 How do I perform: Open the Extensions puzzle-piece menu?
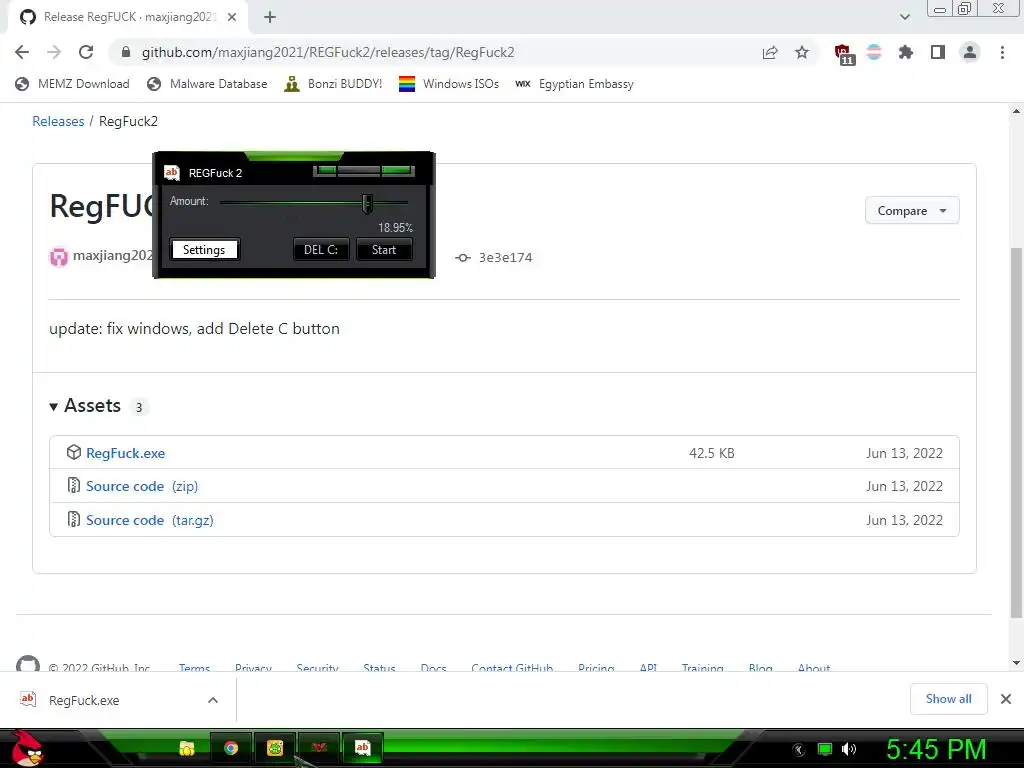[x=906, y=52]
